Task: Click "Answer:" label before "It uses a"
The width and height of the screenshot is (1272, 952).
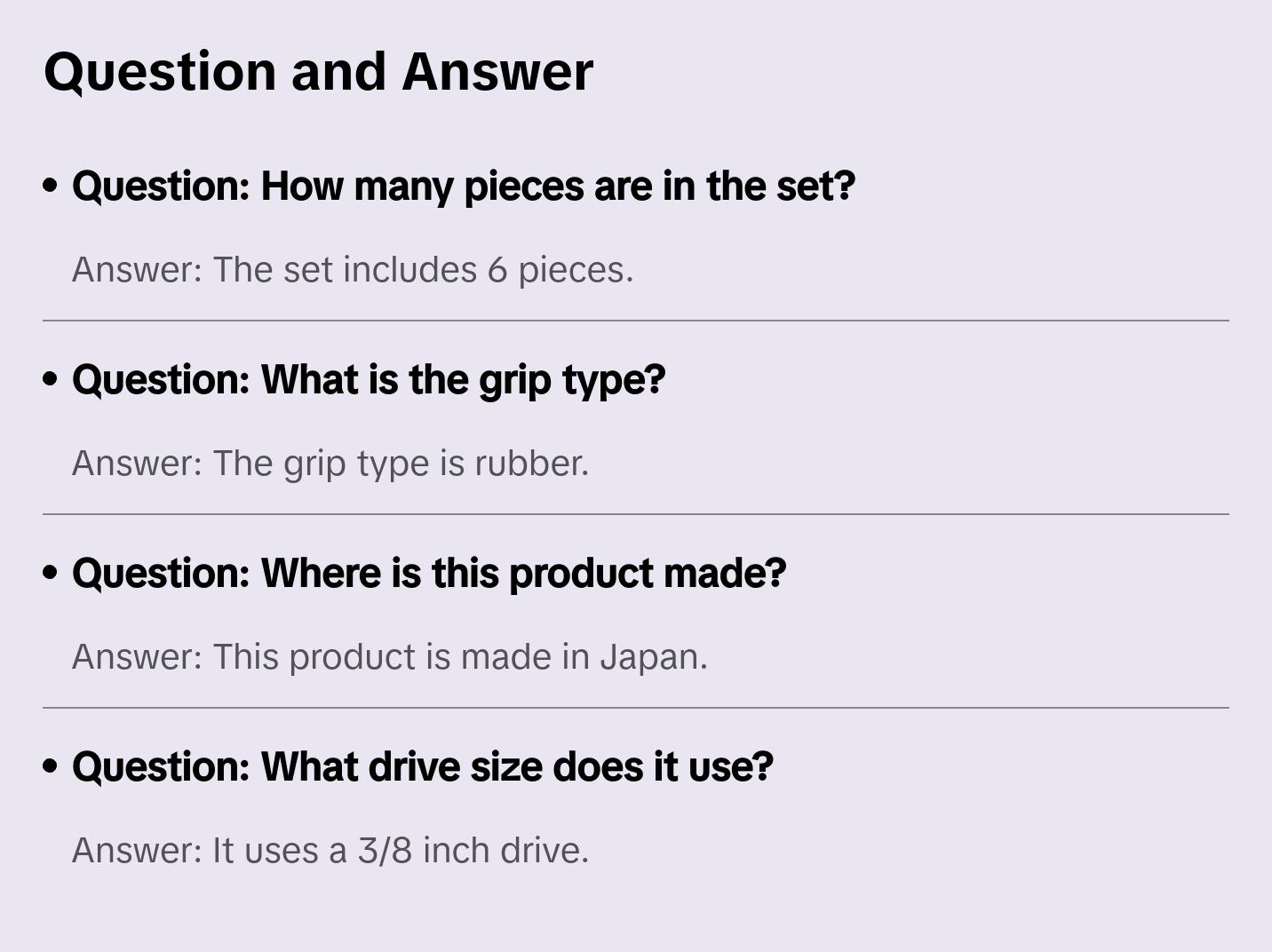Action: pyautogui.click(x=137, y=851)
